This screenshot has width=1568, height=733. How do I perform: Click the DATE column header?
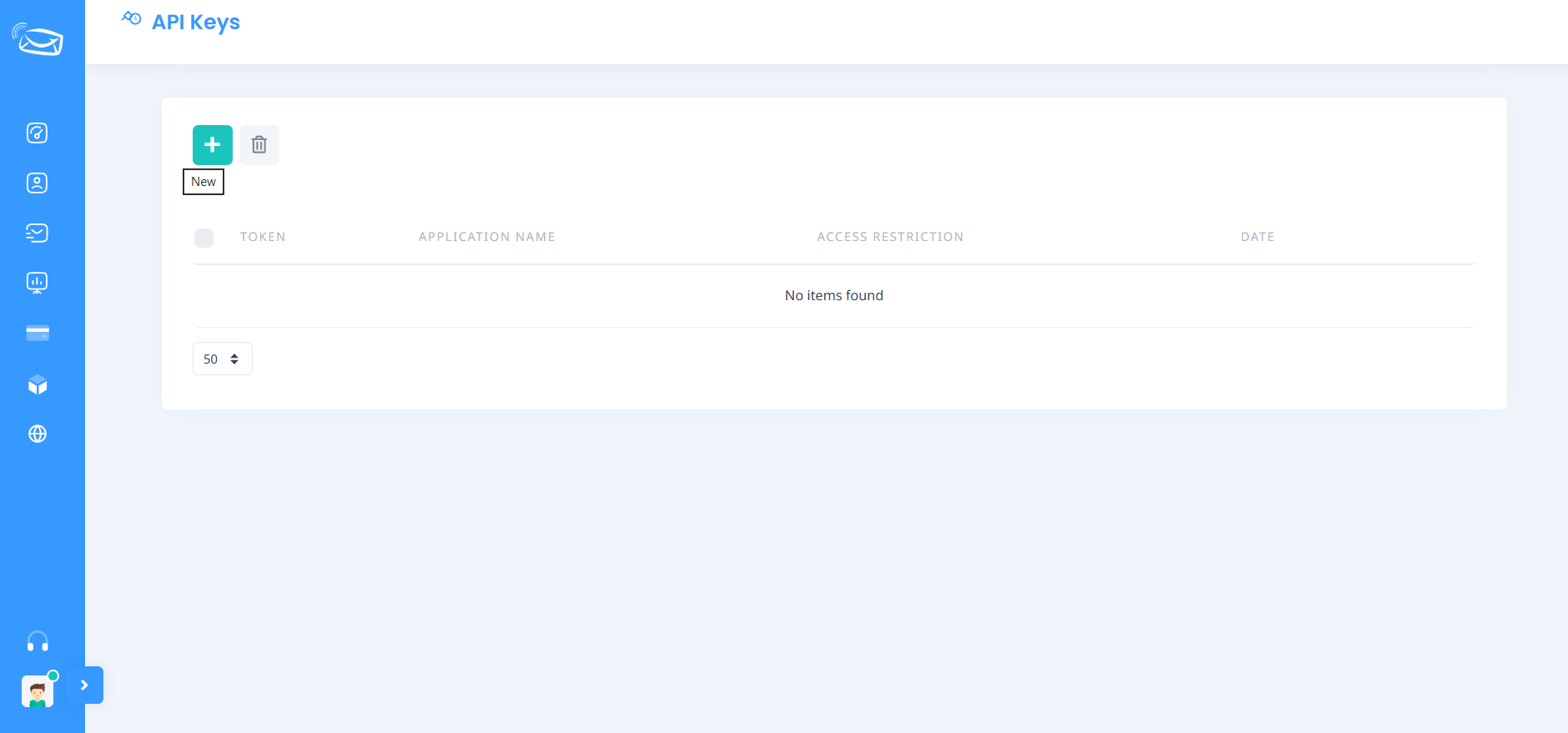1257,237
